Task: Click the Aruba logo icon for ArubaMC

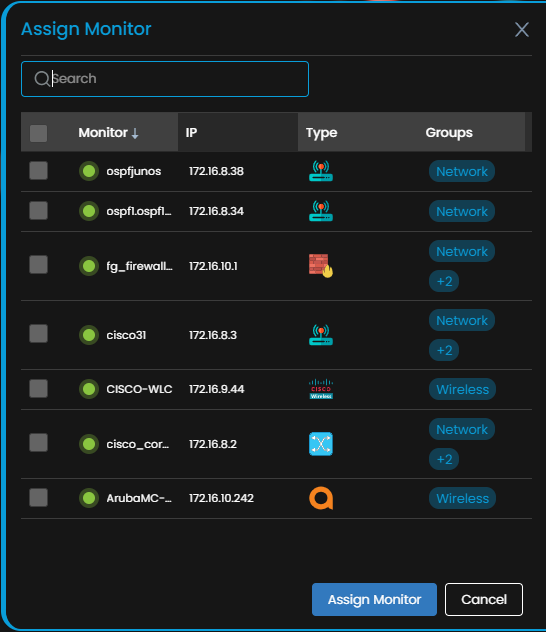Action: [x=321, y=498]
